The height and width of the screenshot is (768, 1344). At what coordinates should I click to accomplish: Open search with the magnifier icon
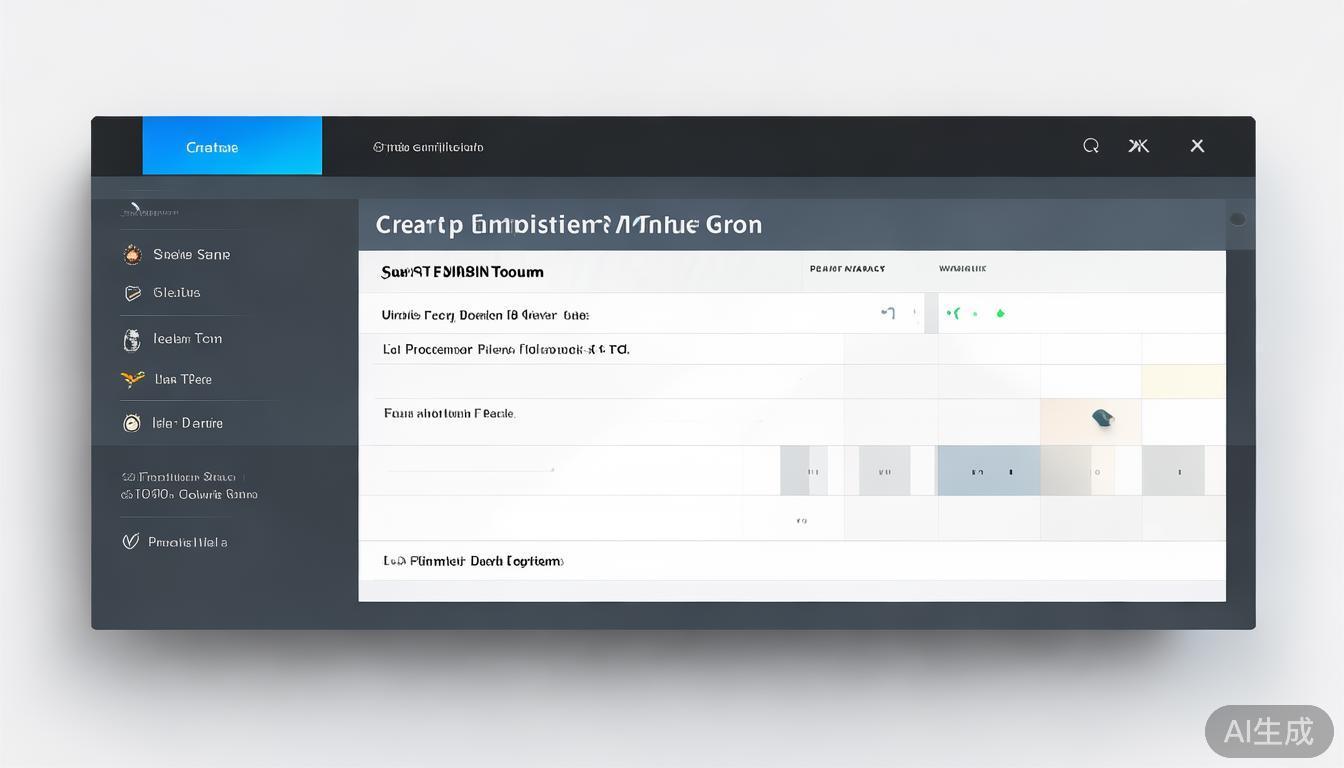(x=1091, y=146)
